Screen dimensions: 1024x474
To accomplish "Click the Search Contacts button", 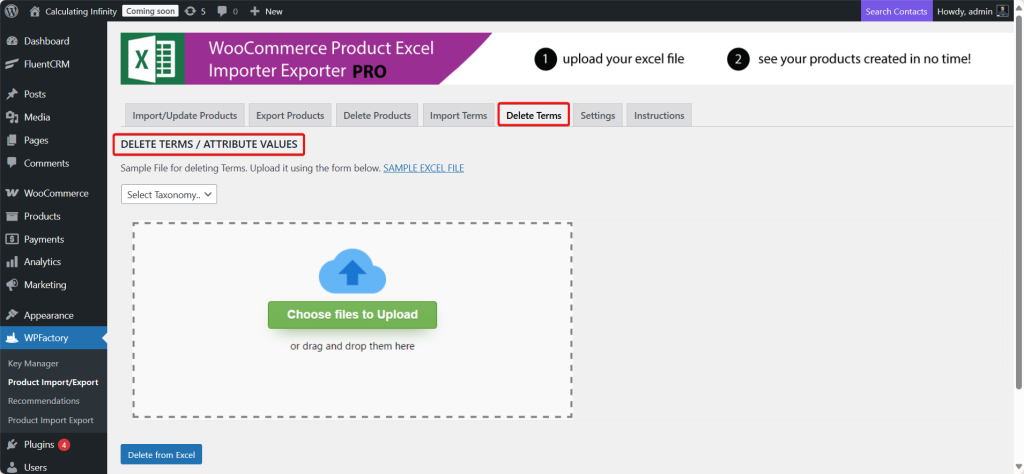I will (x=896, y=11).
